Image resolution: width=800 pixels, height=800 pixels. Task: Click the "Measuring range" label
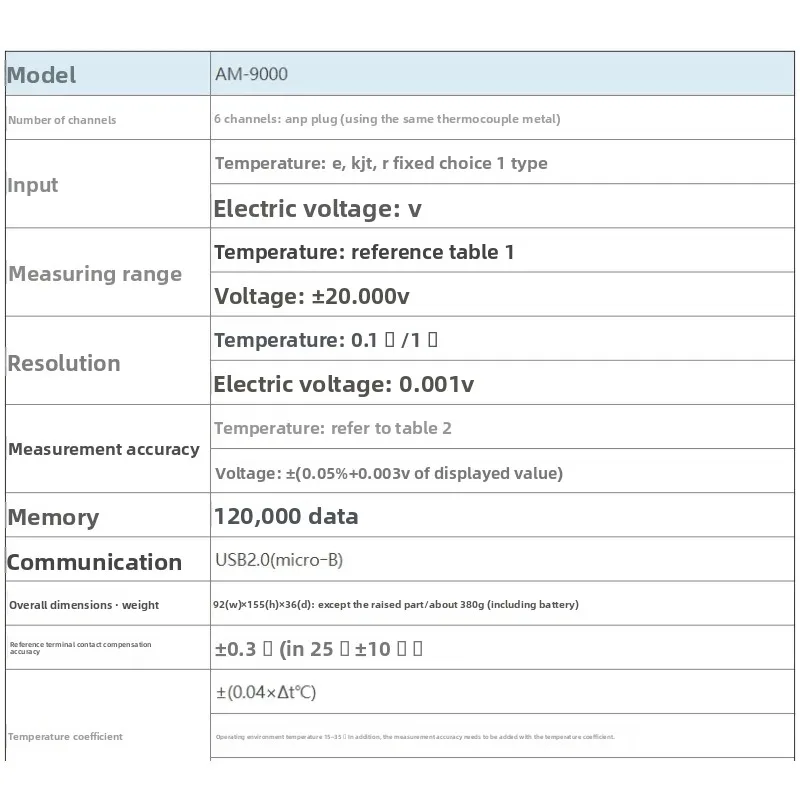click(x=95, y=274)
